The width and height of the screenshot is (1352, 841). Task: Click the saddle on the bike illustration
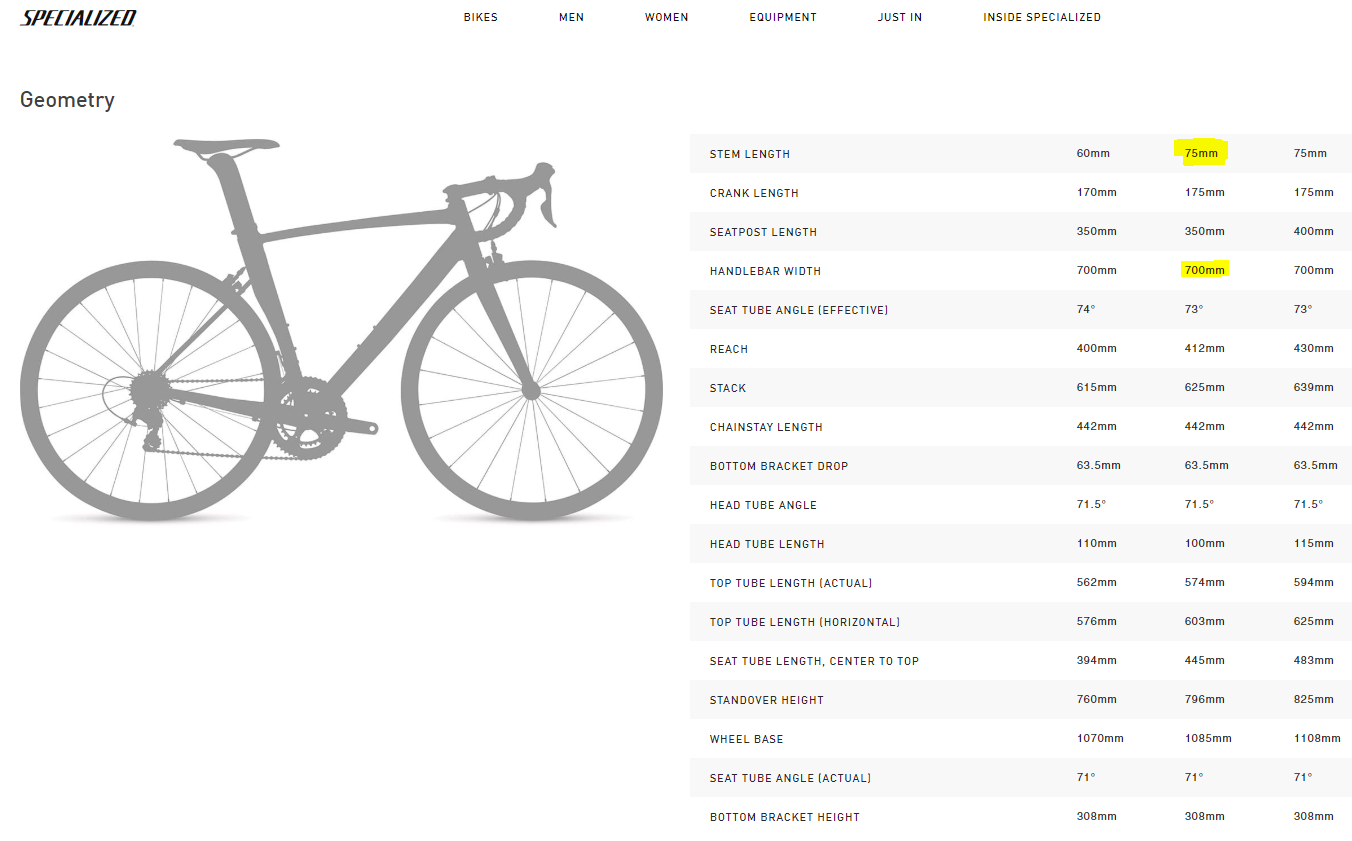pos(225,147)
